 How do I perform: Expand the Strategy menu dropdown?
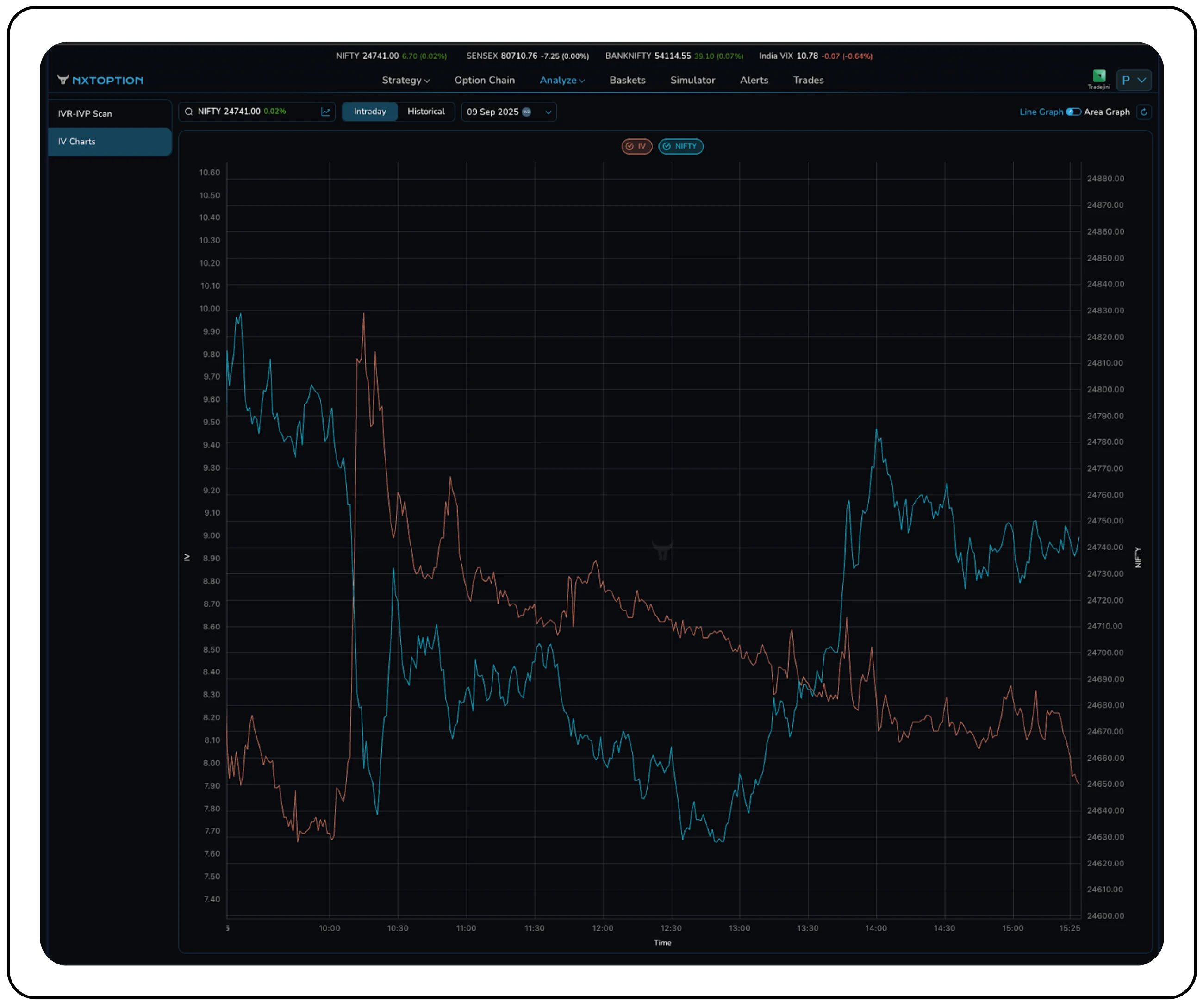tap(405, 81)
